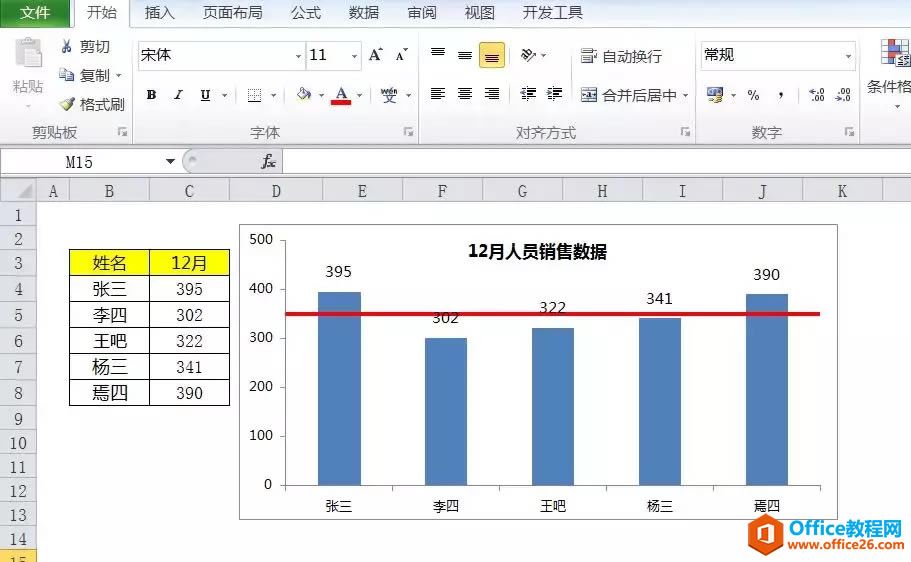Viewport: 911px width, 562px height.
Task: Open Conditional Formatting (条件格式) icon
Action: [895, 53]
